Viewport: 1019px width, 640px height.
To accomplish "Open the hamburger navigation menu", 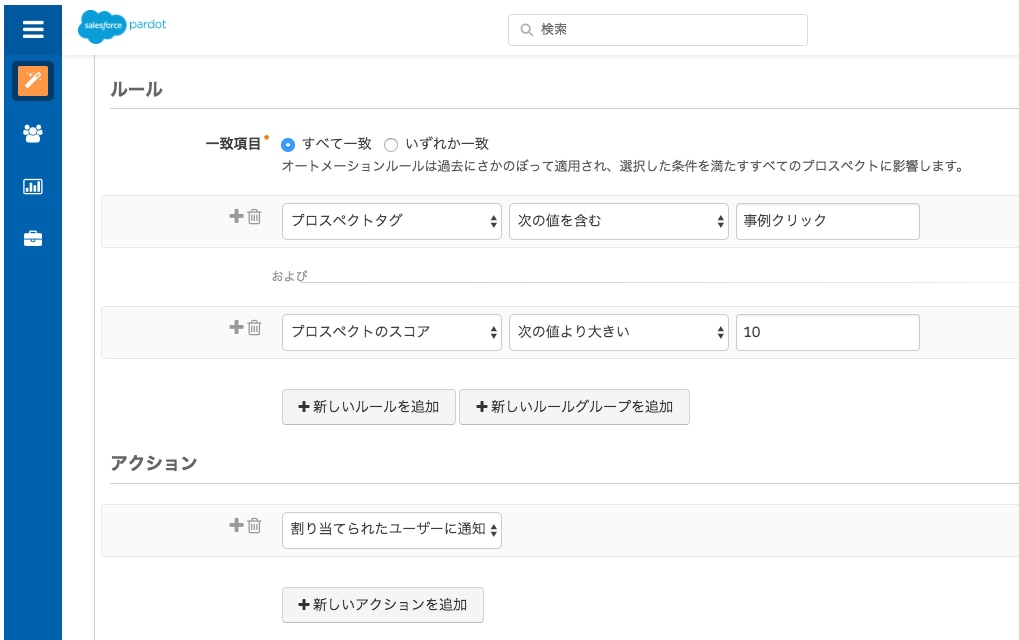I will pyautogui.click(x=33, y=29).
